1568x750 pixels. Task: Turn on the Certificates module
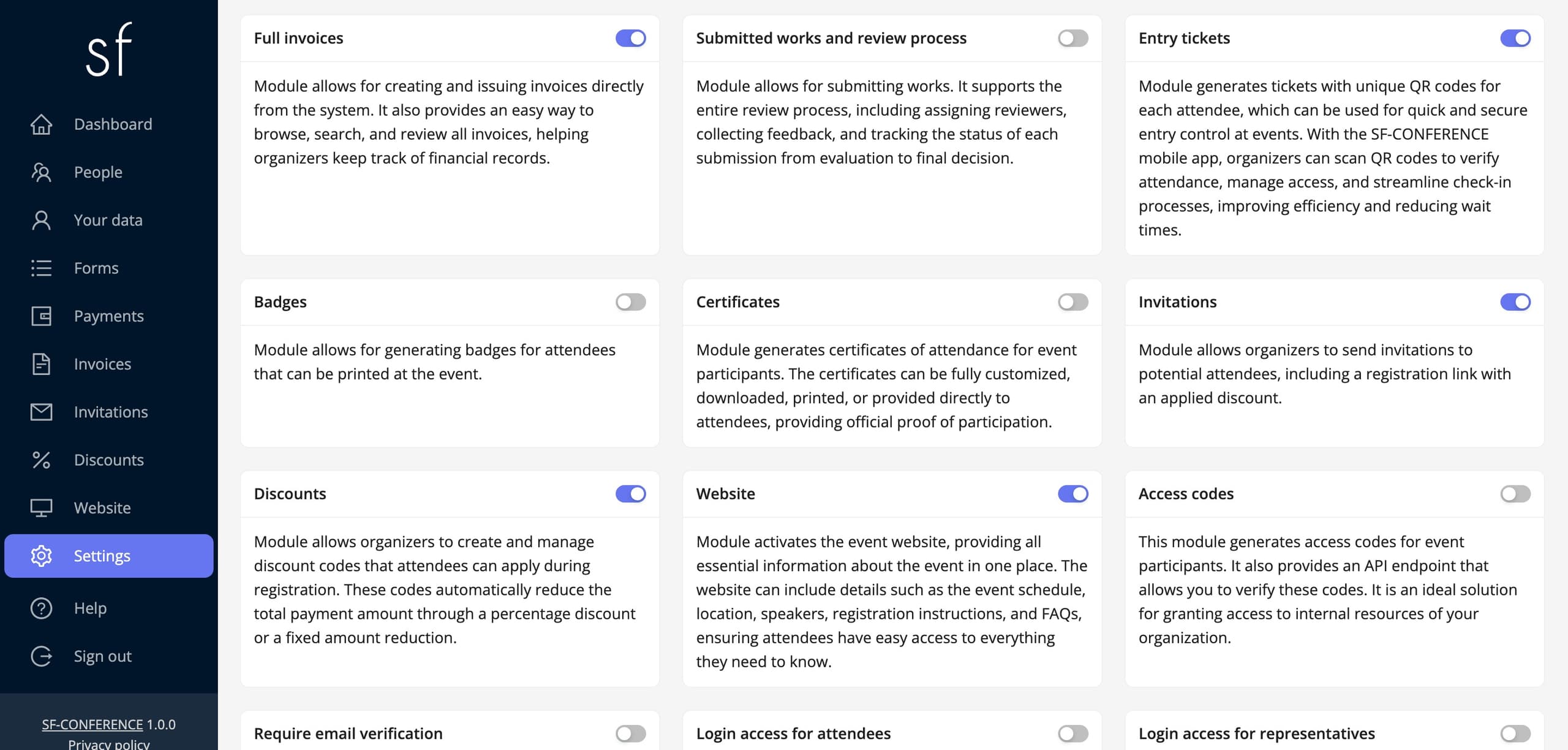(1073, 302)
